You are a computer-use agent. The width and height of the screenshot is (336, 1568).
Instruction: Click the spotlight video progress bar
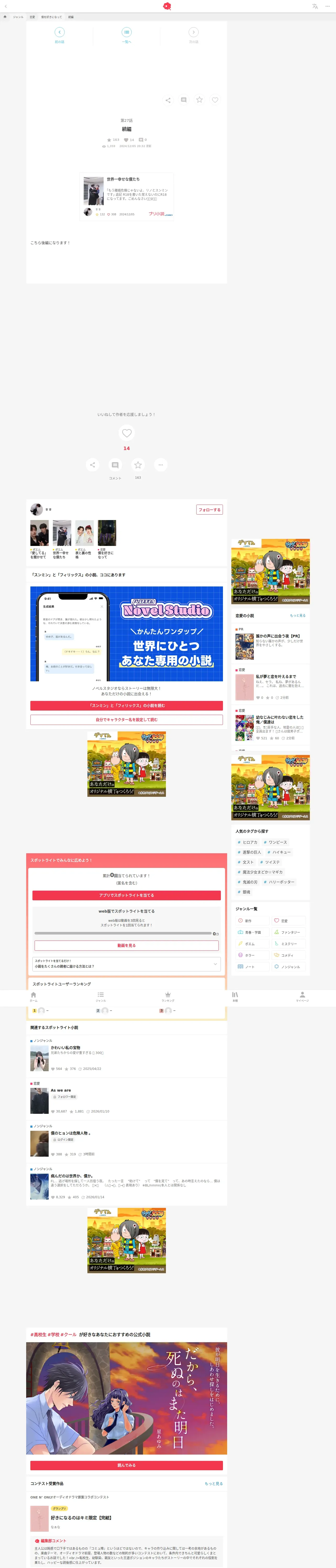click(x=123, y=933)
